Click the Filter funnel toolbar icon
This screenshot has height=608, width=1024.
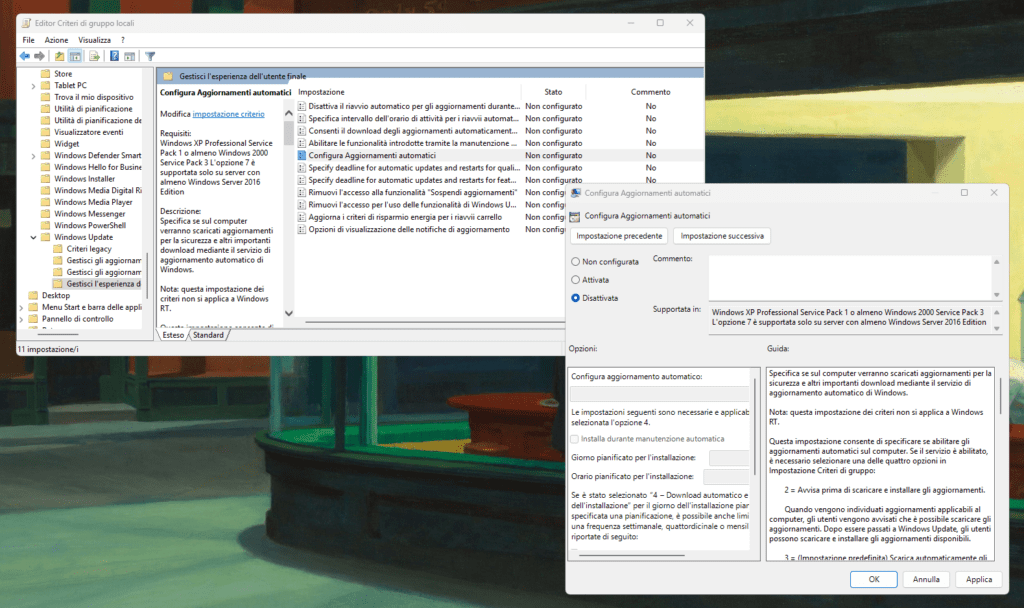point(150,56)
